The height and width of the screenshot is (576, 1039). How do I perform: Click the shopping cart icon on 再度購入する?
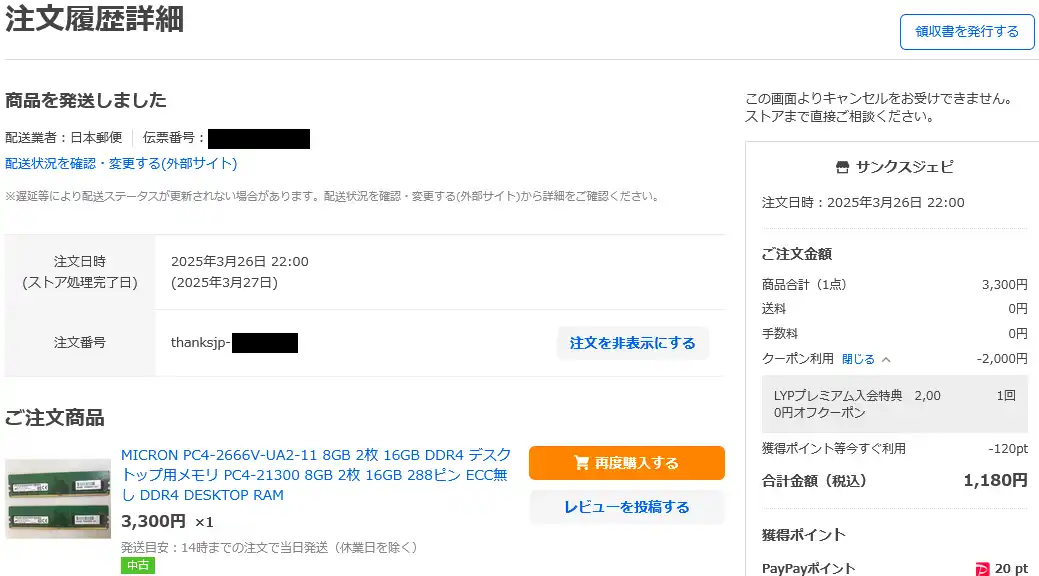[581, 462]
